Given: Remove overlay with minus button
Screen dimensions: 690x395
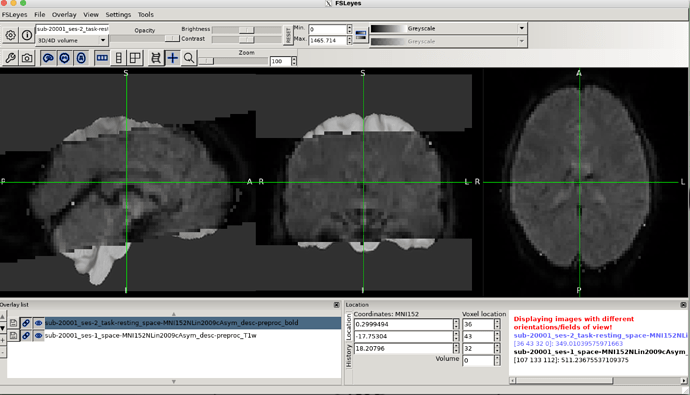Looking at the screenshot, I should [3, 352].
